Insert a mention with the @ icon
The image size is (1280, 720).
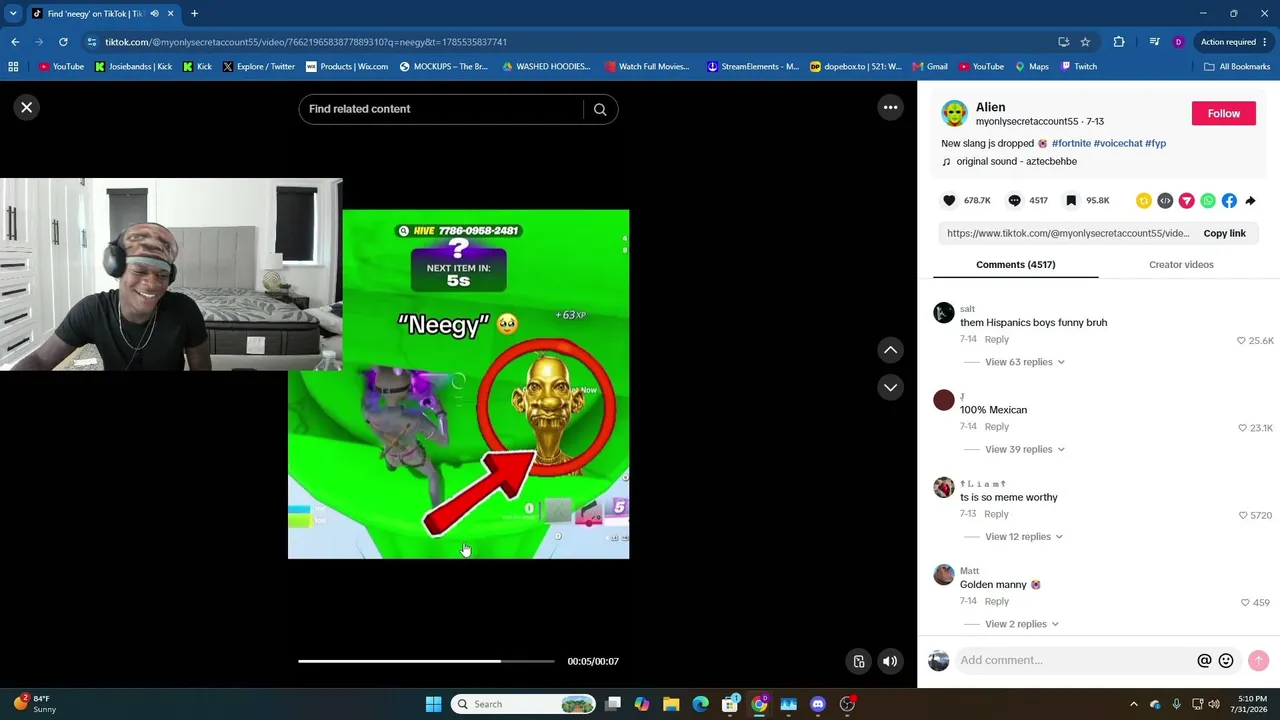click(1204, 660)
